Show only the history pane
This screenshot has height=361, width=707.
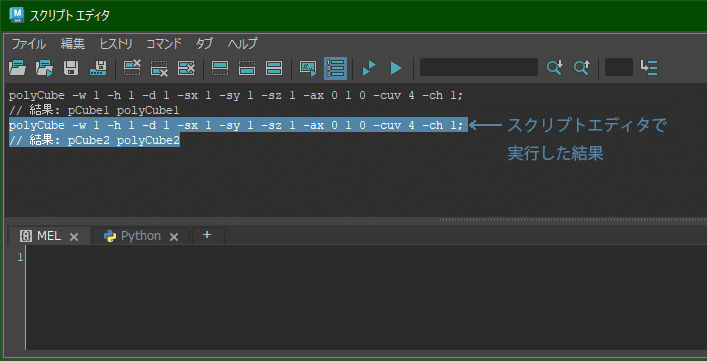pyautogui.click(x=220, y=68)
